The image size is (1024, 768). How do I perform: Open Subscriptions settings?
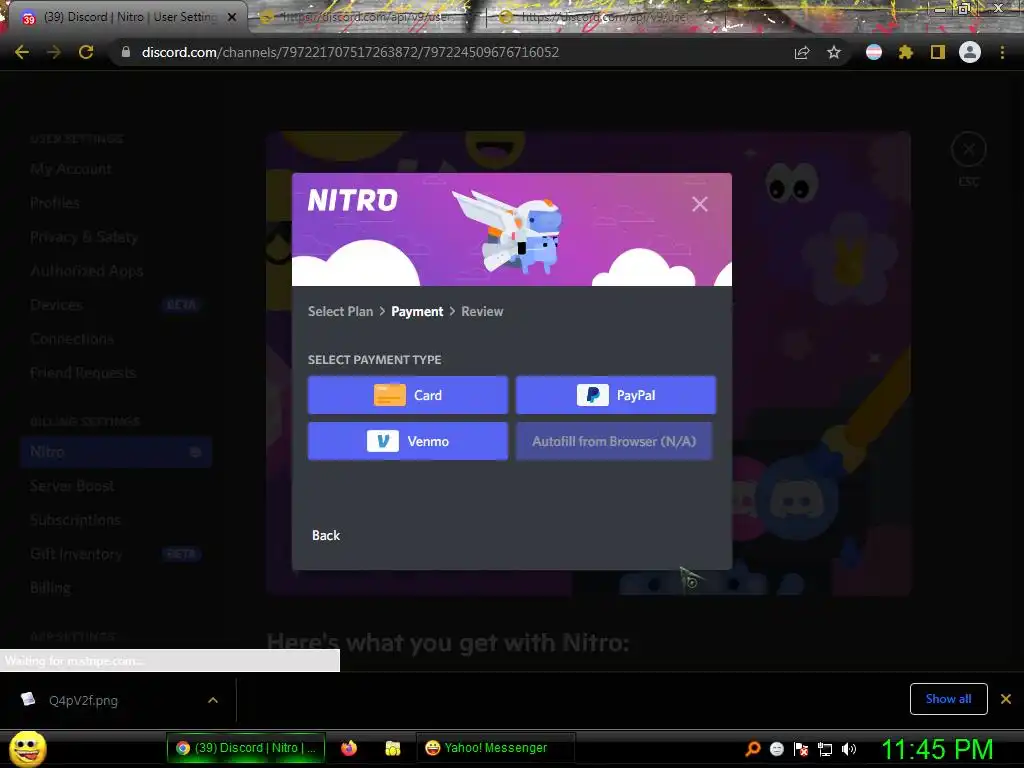pos(75,520)
